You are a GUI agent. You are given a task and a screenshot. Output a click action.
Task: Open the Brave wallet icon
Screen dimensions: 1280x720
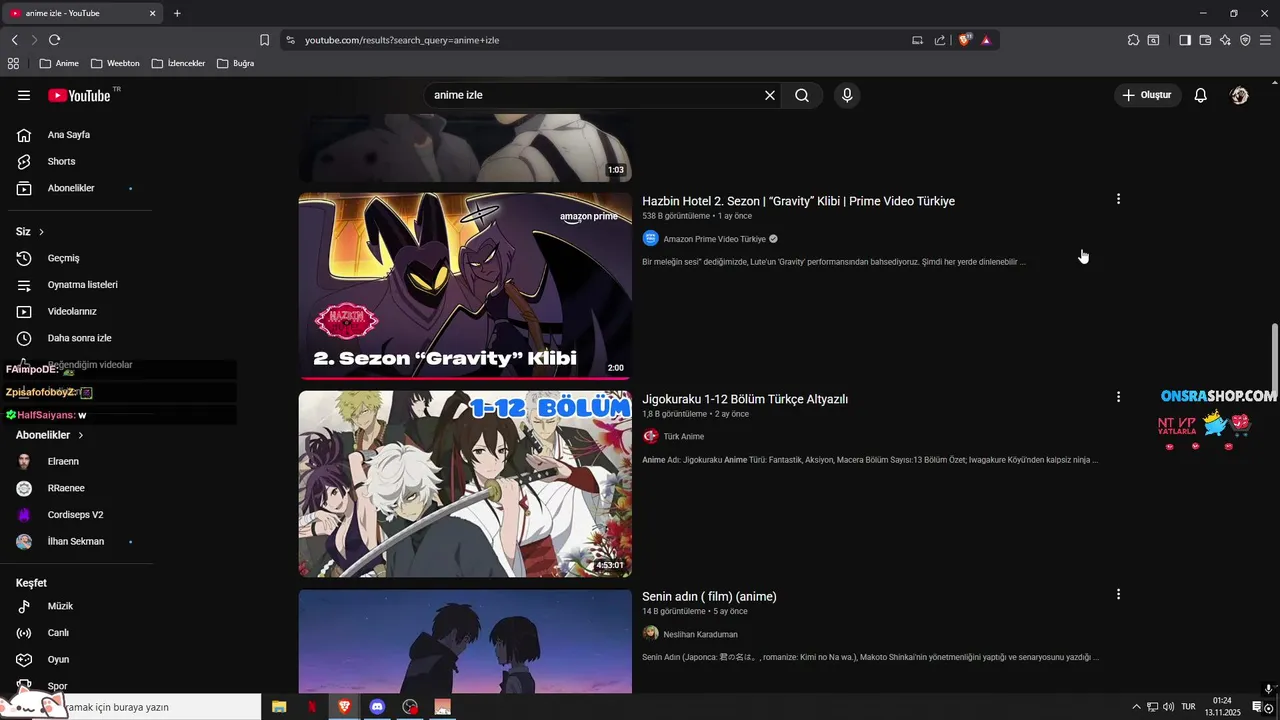coord(1205,40)
